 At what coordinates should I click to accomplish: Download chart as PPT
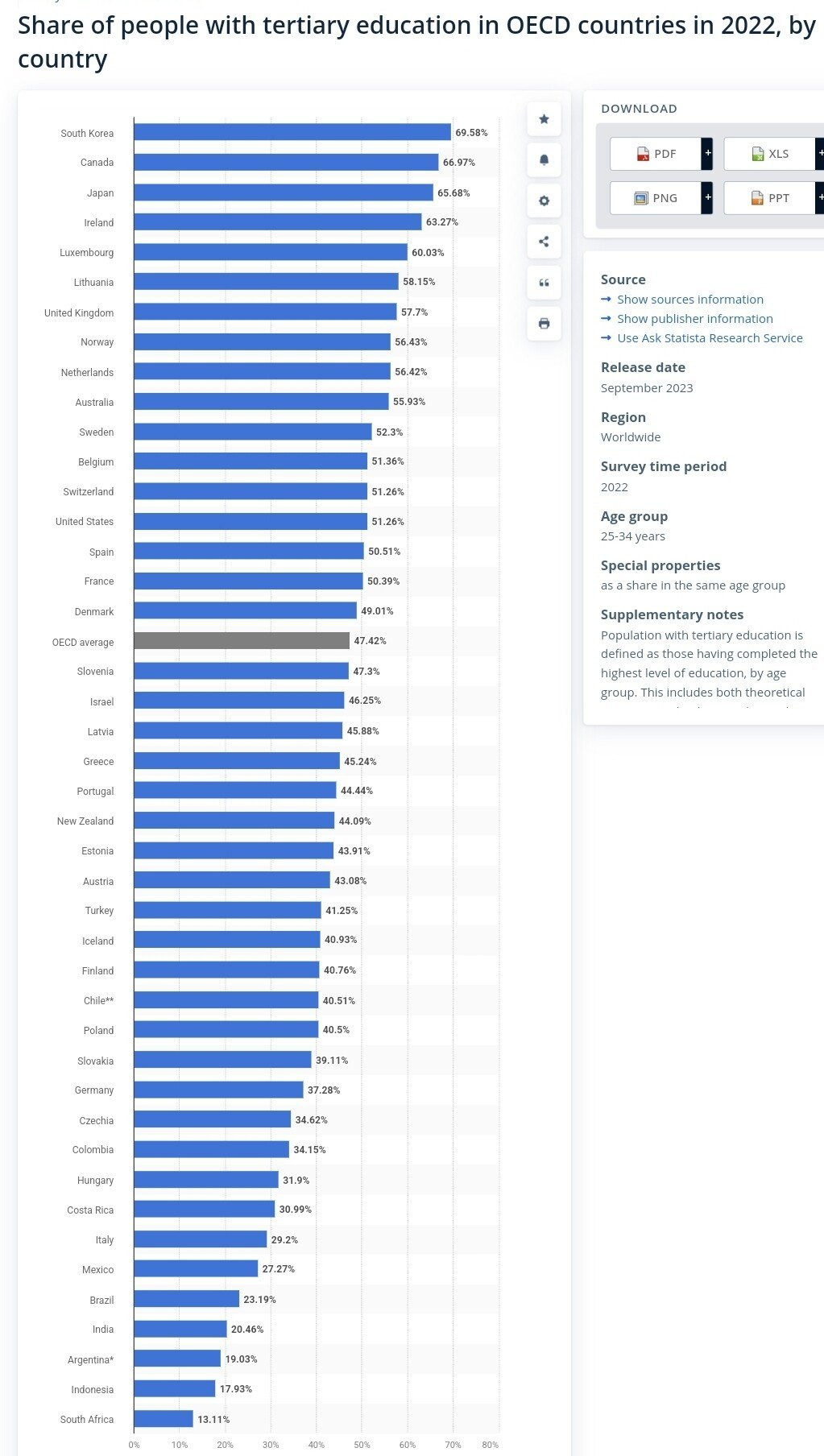pos(769,198)
